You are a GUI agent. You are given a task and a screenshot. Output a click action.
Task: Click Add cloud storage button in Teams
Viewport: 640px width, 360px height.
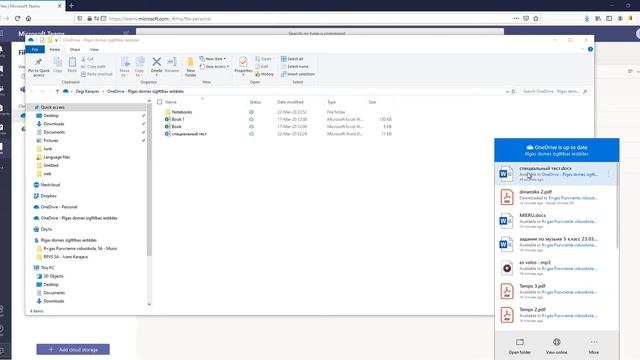coord(73,349)
